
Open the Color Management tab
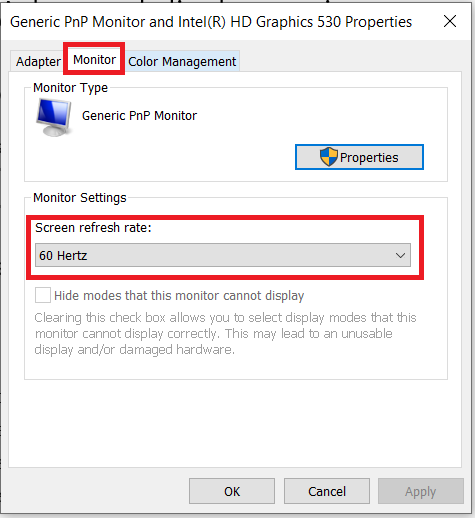[182, 62]
